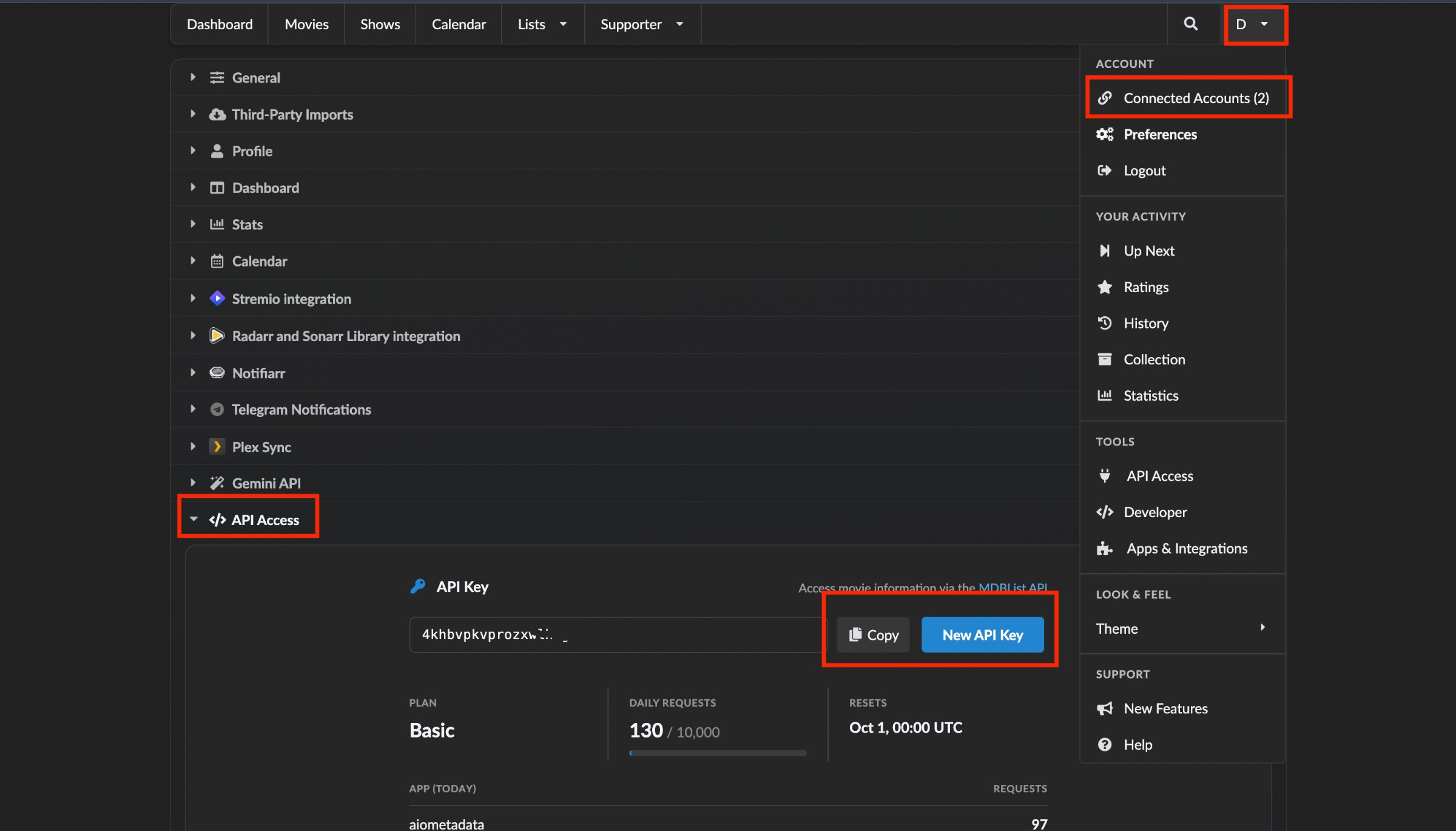Expand the Telegram Notifications section arrow

(193, 409)
